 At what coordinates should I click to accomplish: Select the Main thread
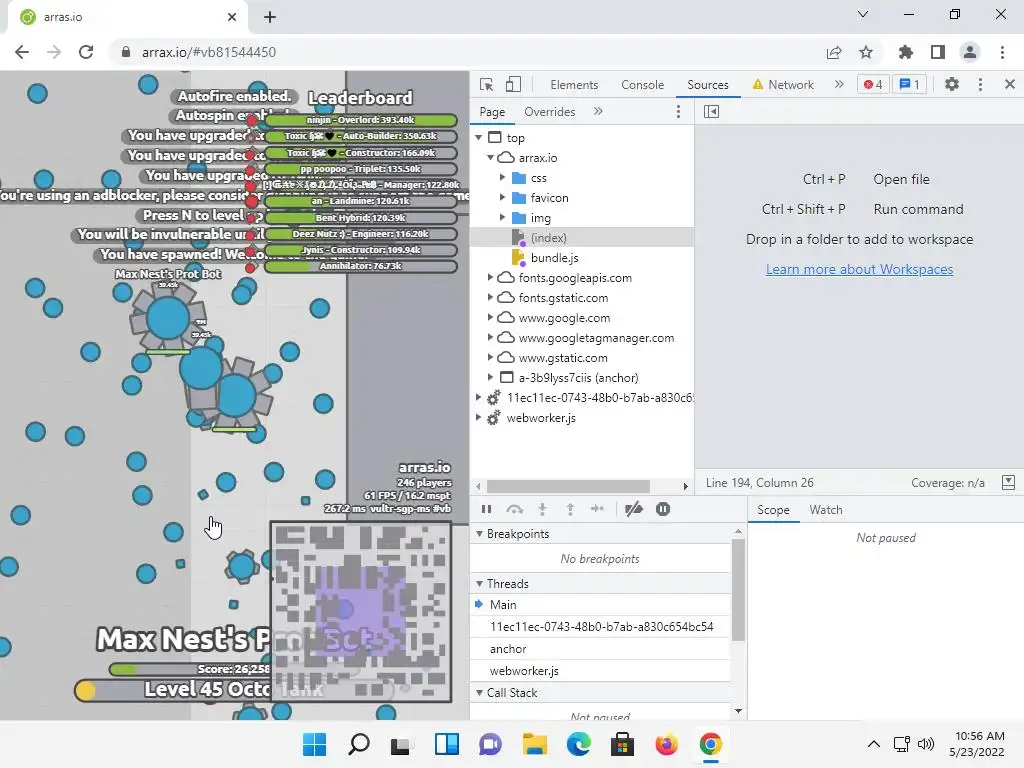click(600, 605)
